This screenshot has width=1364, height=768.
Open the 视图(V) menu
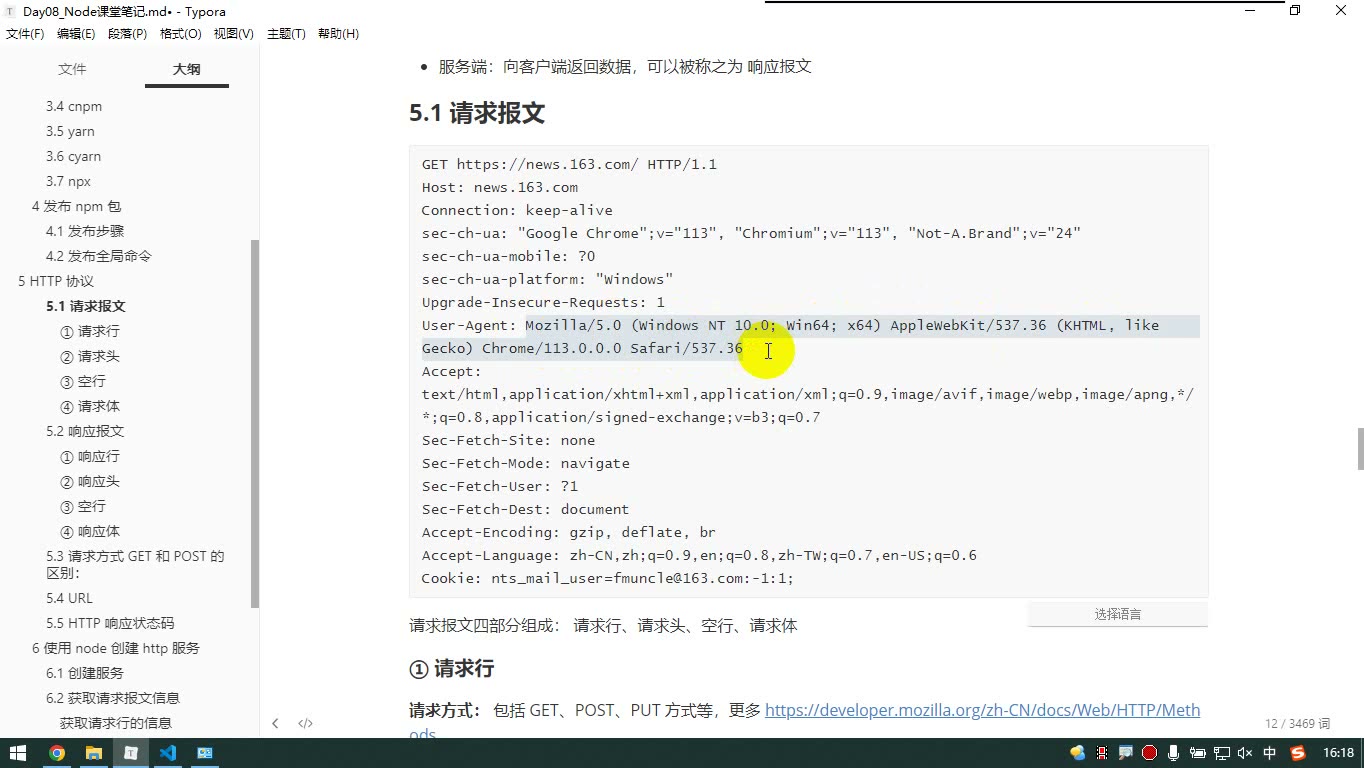233,34
